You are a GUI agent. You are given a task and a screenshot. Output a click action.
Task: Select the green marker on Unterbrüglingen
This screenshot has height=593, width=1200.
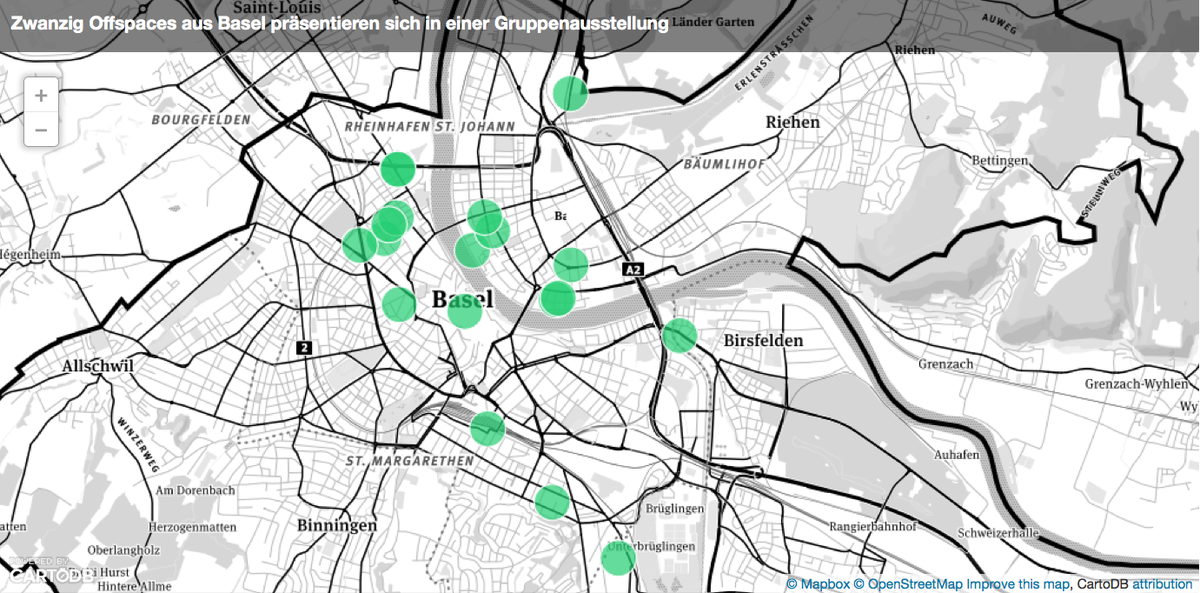point(618,558)
